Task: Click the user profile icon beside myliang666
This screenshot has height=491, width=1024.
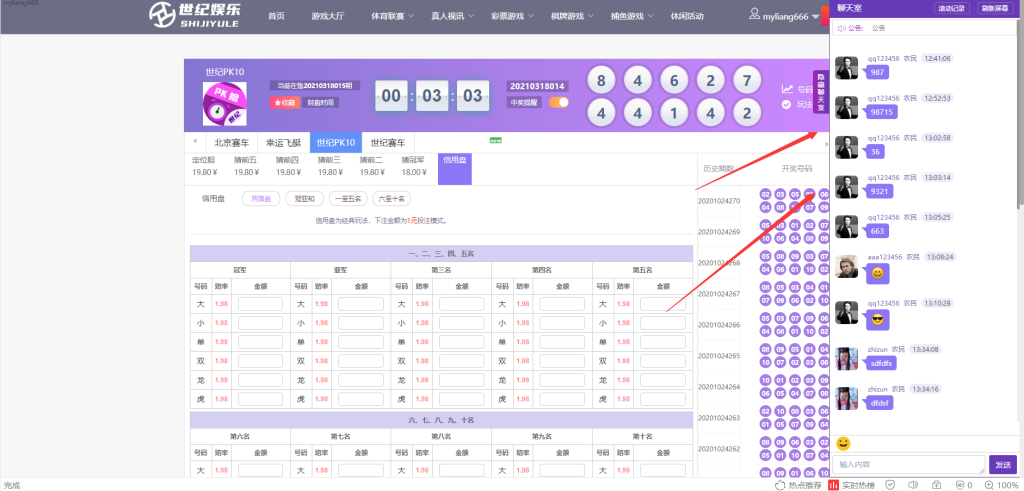Action: tap(754, 14)
